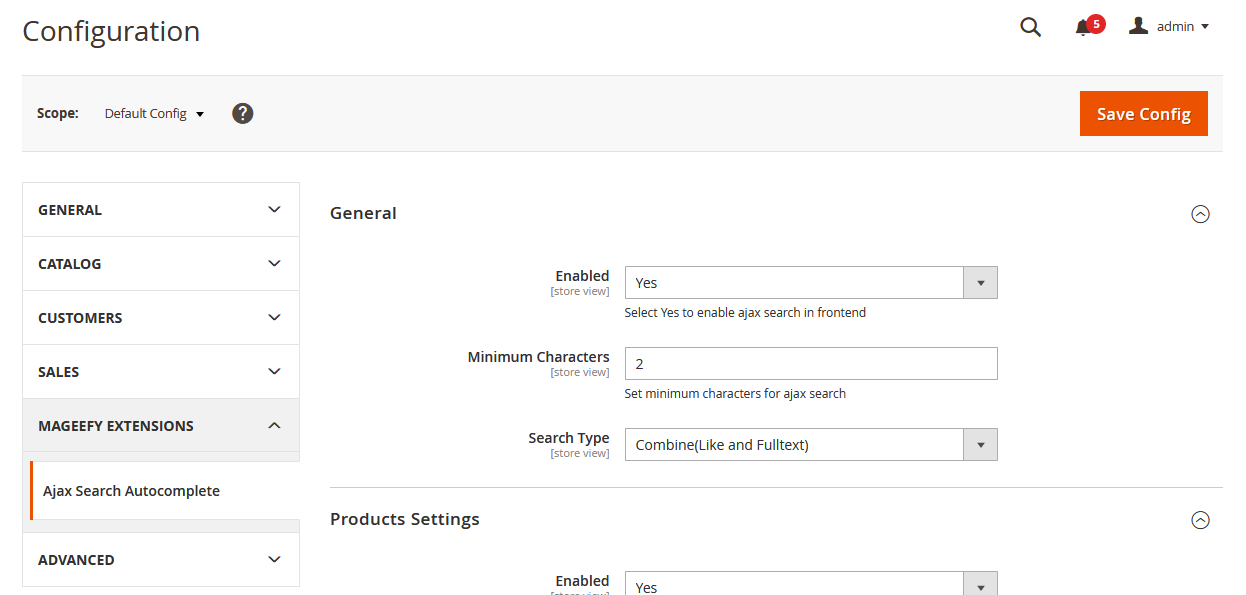Expand the Advanced sidebar section

click(160, 560)
